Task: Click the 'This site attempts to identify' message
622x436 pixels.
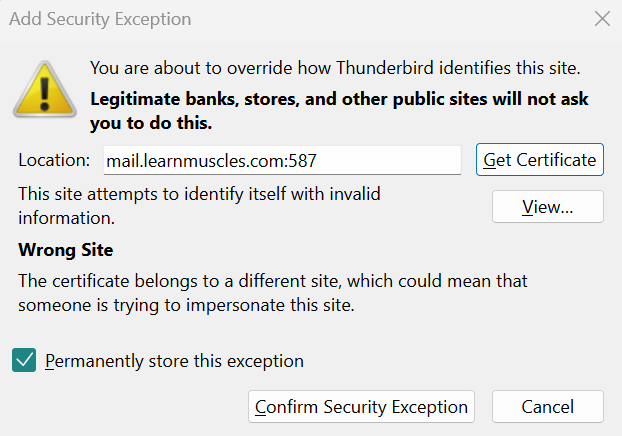Action: point(199,206)
